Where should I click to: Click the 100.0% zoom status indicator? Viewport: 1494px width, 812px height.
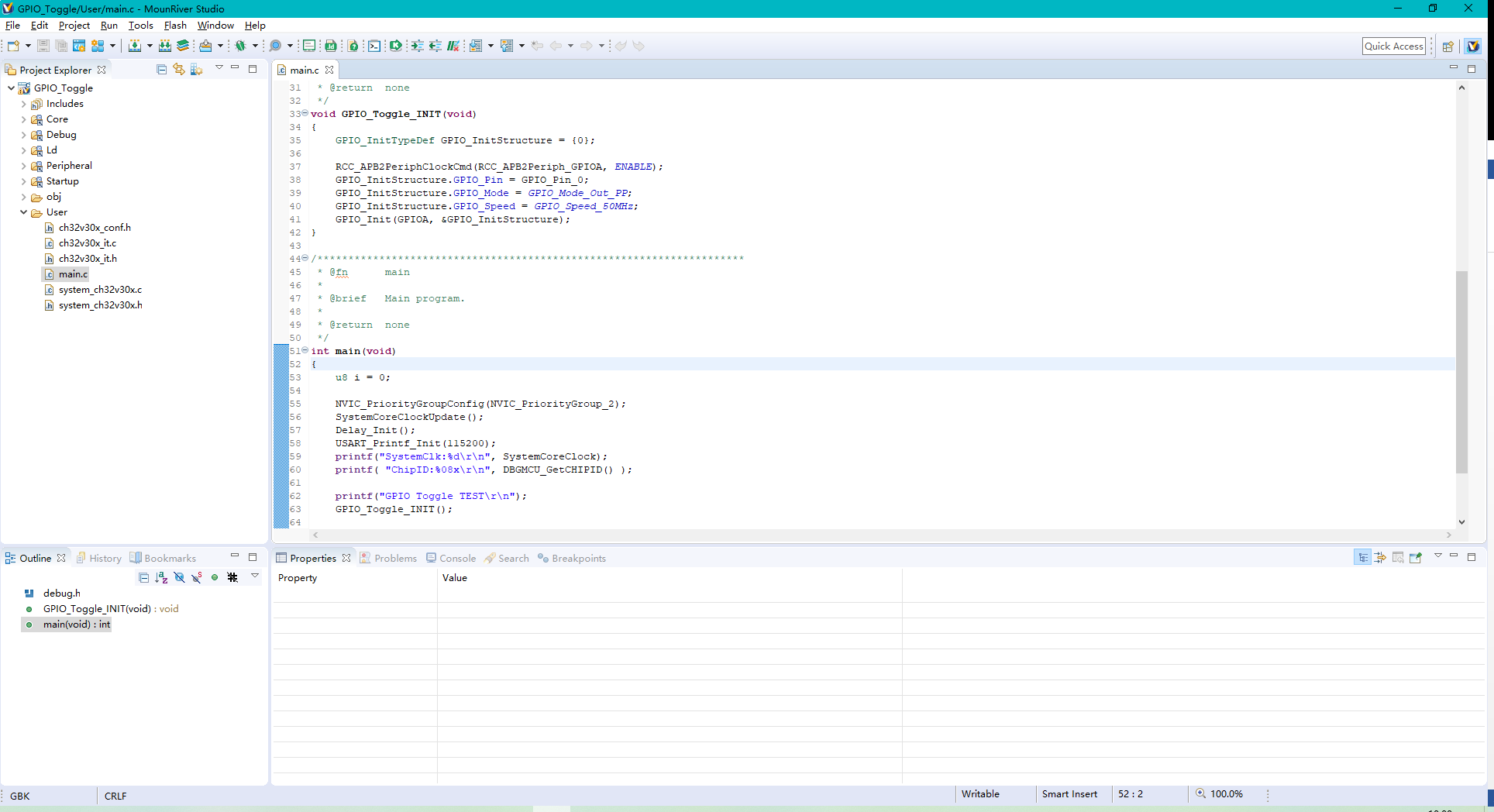click(1219, 794)
